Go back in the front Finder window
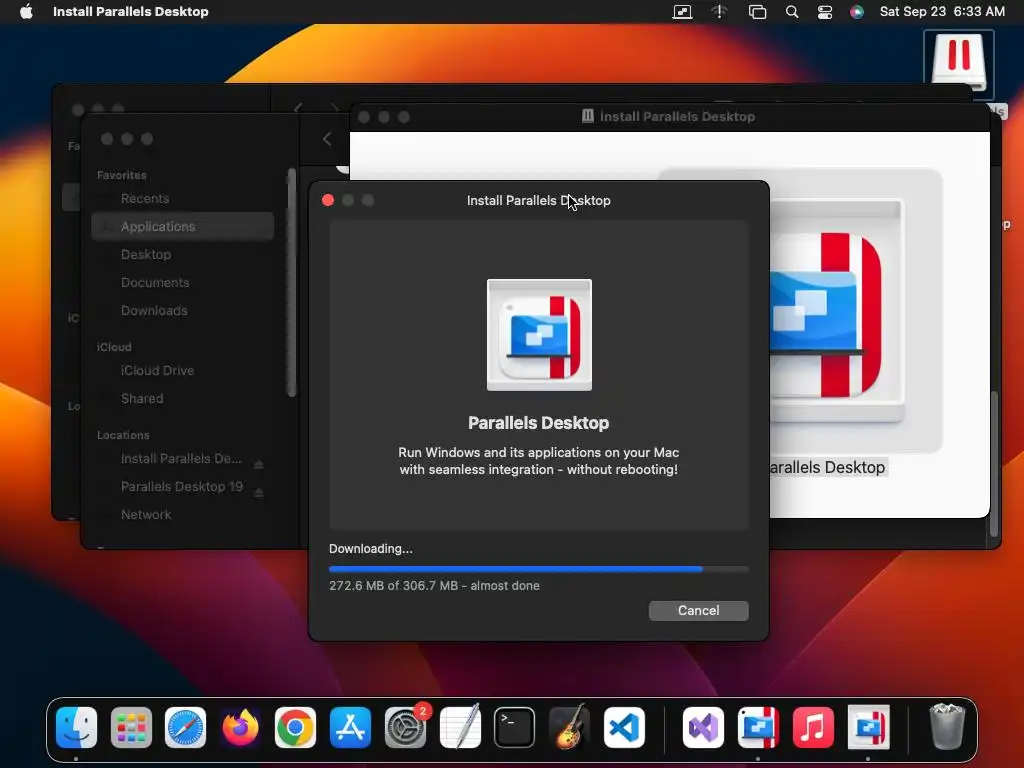 pos(327,139)
